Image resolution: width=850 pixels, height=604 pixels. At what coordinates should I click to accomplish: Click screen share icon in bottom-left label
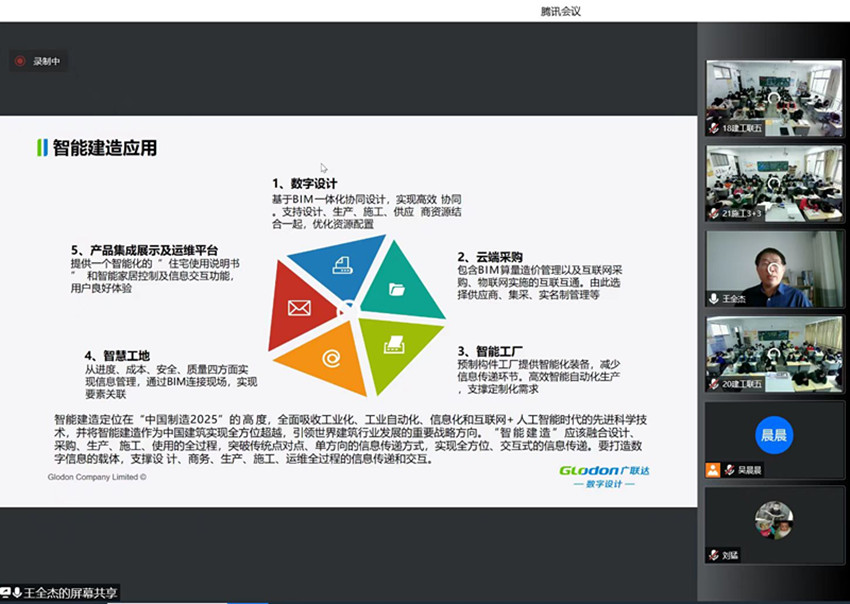5,593
